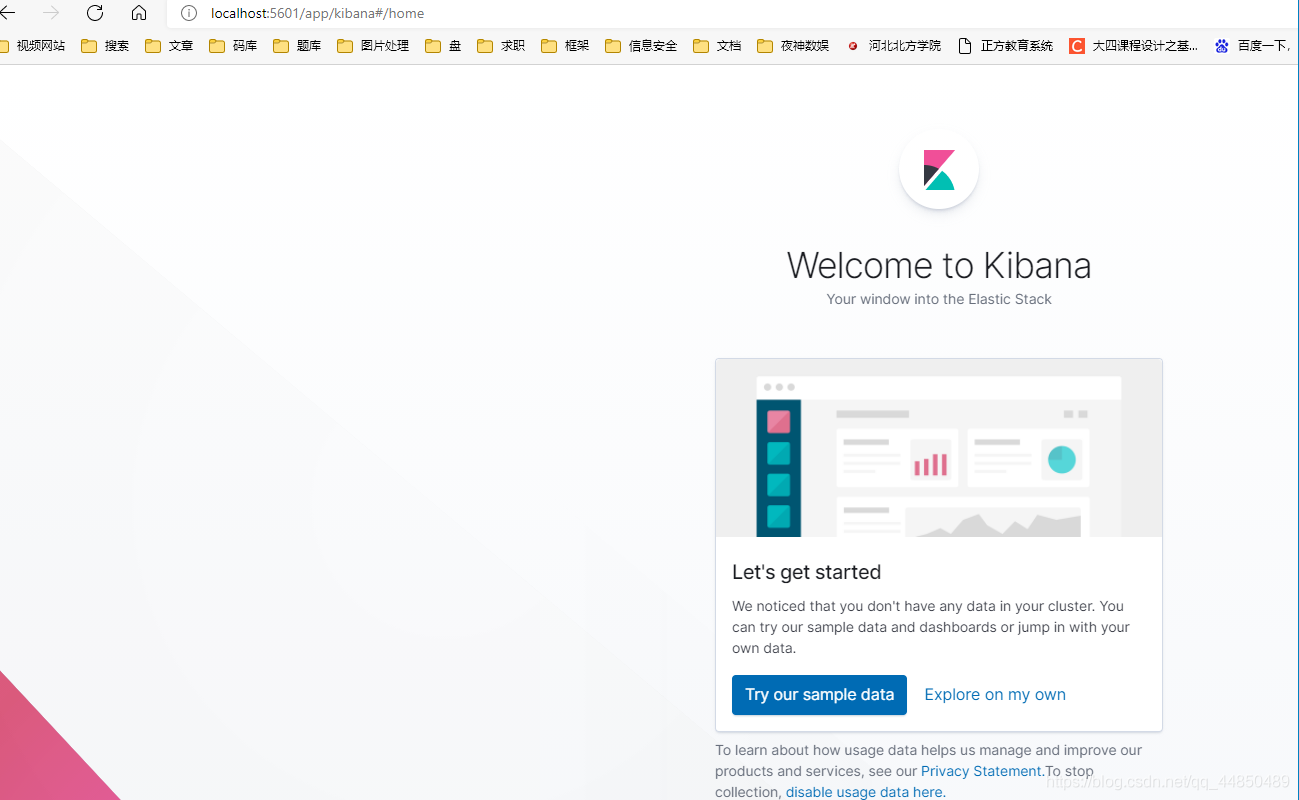Click the browser forward arrow

pyautogui.click(x=52, y=13)
